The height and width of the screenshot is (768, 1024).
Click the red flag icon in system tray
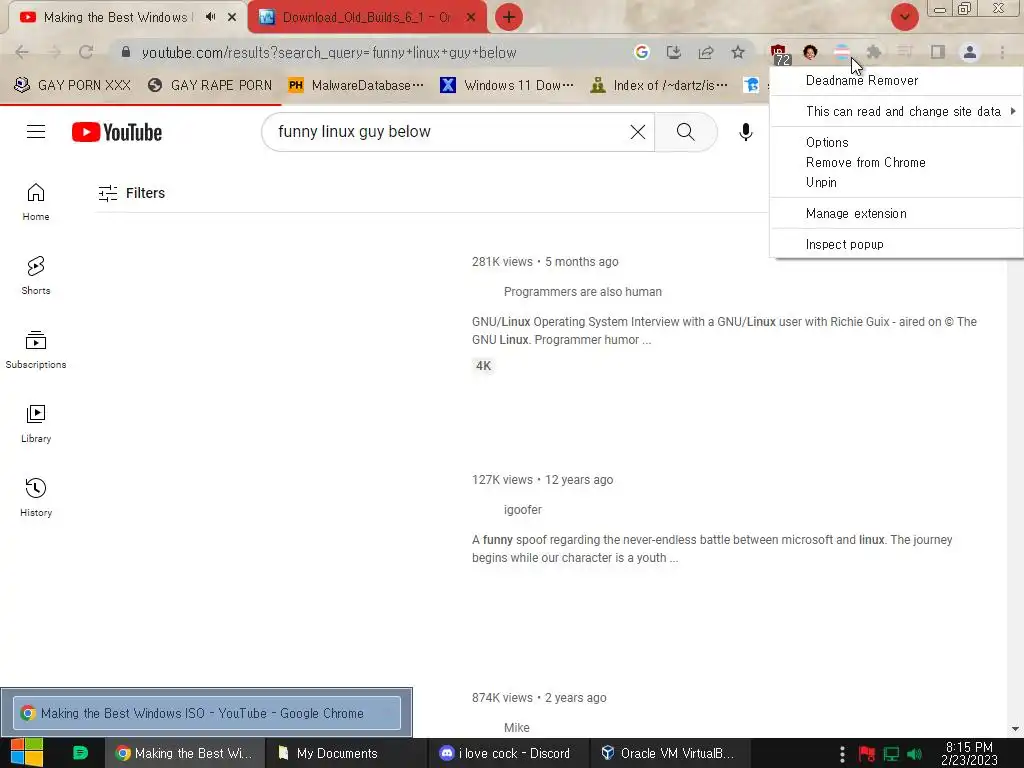tap(867, 754)
